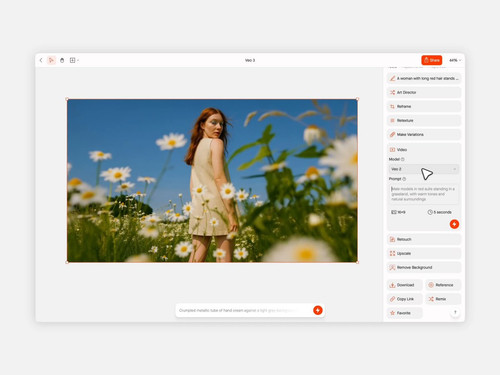This screenshot has width=500, height=375.
Task: Click the orange generate button in prompt bar
Action: [x=318, y=310]
